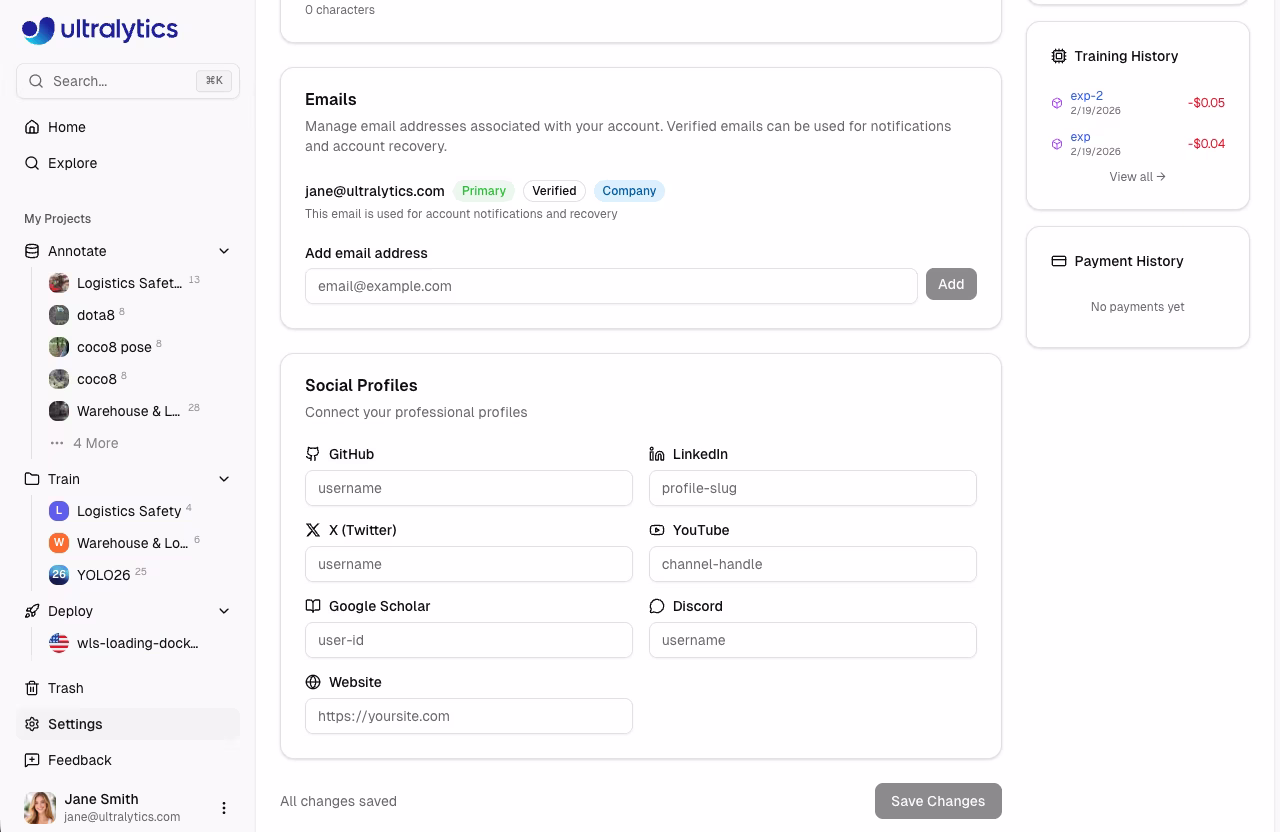Image resolution: width=1280 pixels, height=832 pixels.
Task: Open the exp-2 training run link
Action: tap(1086, 96)
